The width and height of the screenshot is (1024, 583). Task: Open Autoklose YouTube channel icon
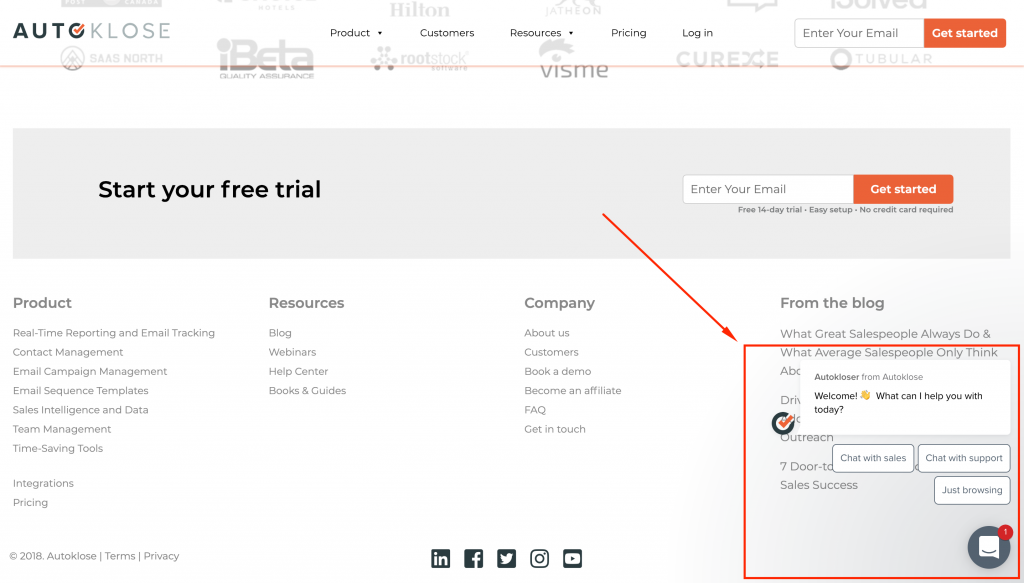coord(572,558)
